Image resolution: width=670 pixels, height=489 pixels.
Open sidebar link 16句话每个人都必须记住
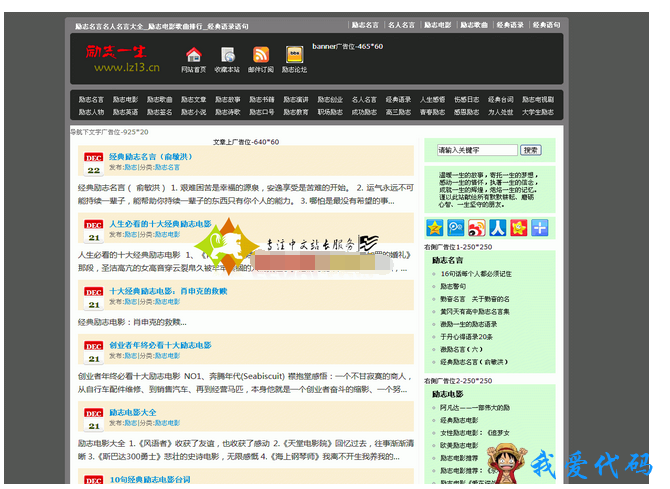(x=476, y=274)
